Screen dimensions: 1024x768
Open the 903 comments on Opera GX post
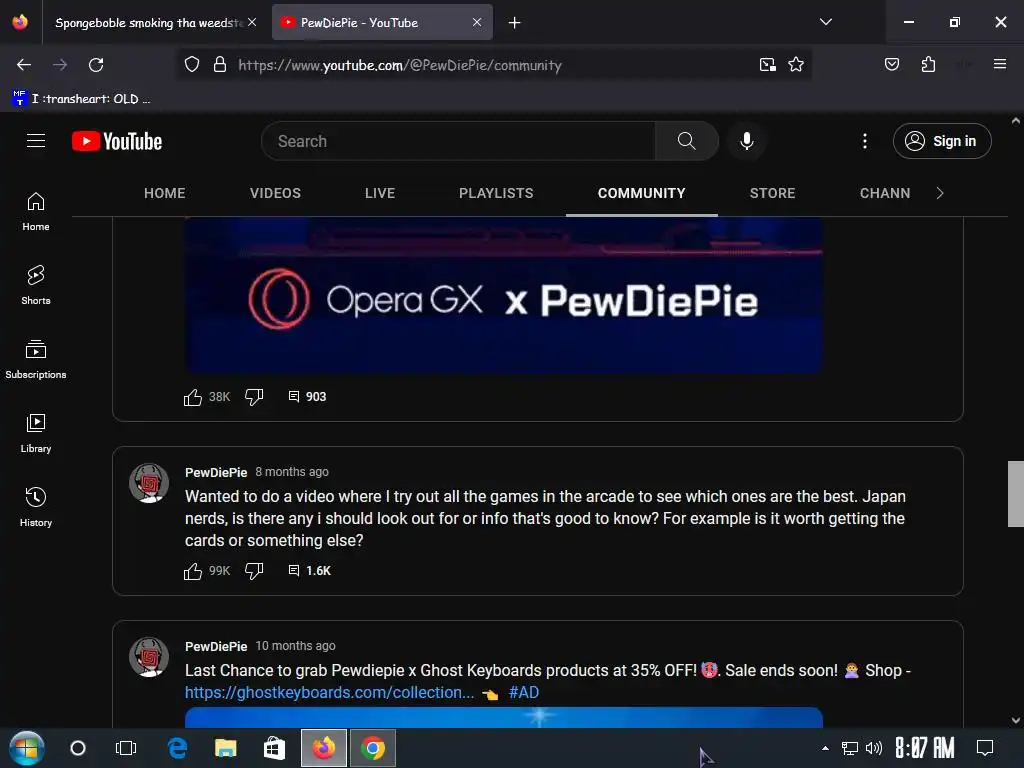click(x=307, y=397)
